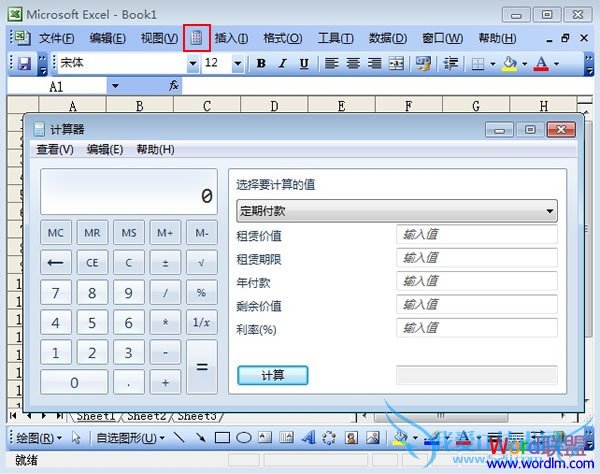Click the Center alignment icon

(353, 63)
